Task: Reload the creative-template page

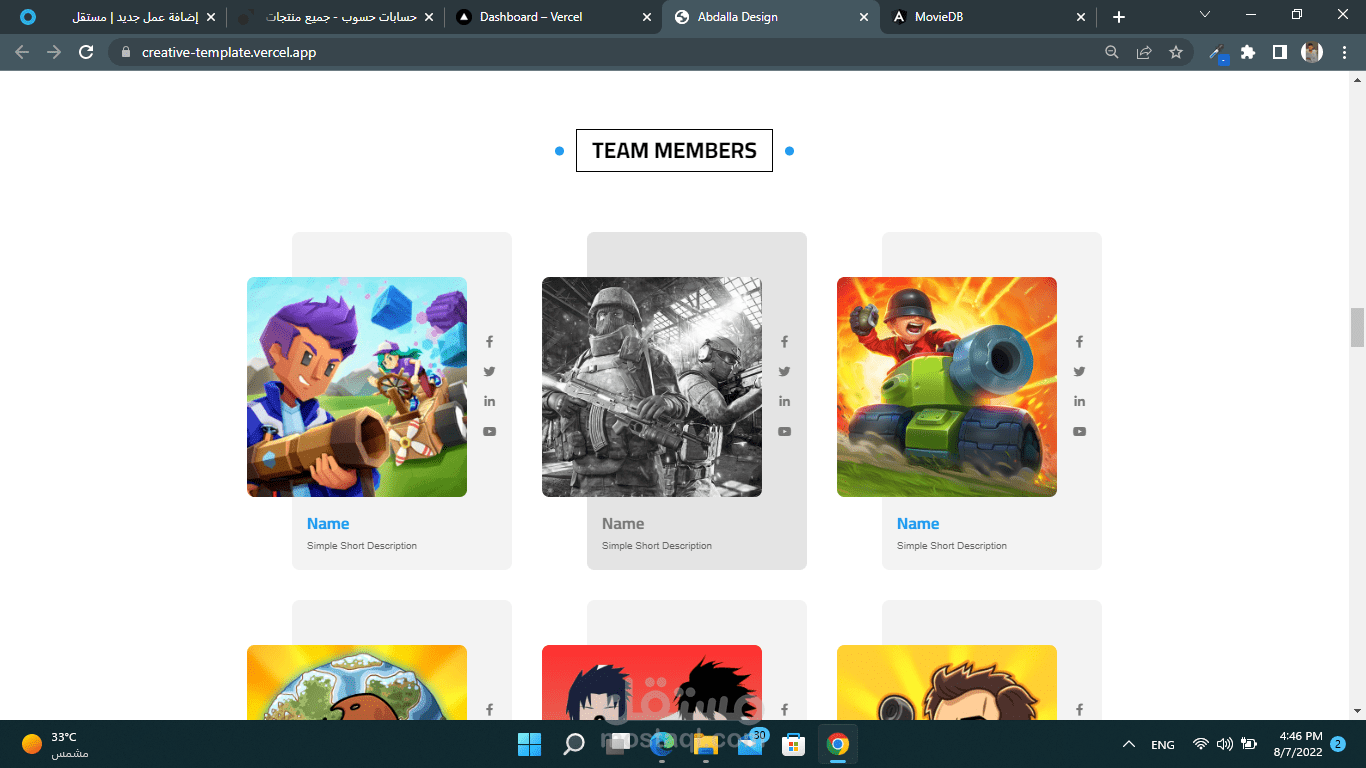Action: coord(86,52)
